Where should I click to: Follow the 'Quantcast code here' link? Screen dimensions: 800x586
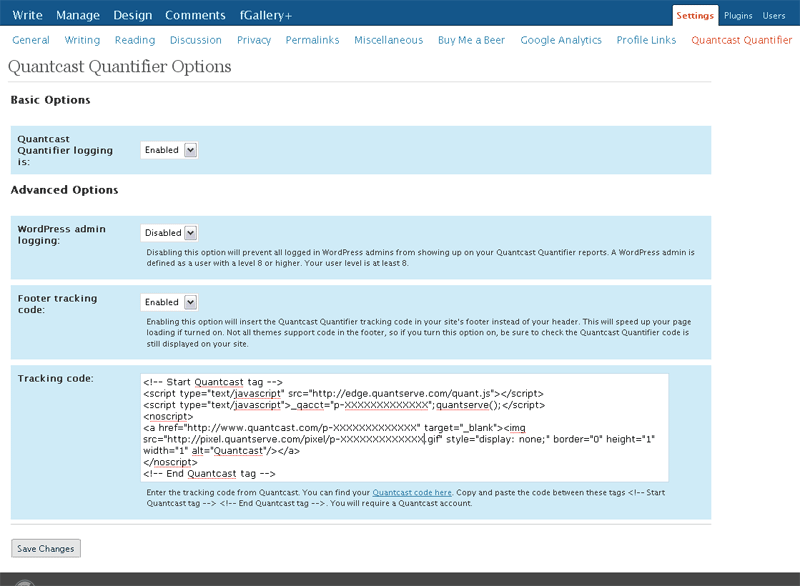click(x=412, y=493)
